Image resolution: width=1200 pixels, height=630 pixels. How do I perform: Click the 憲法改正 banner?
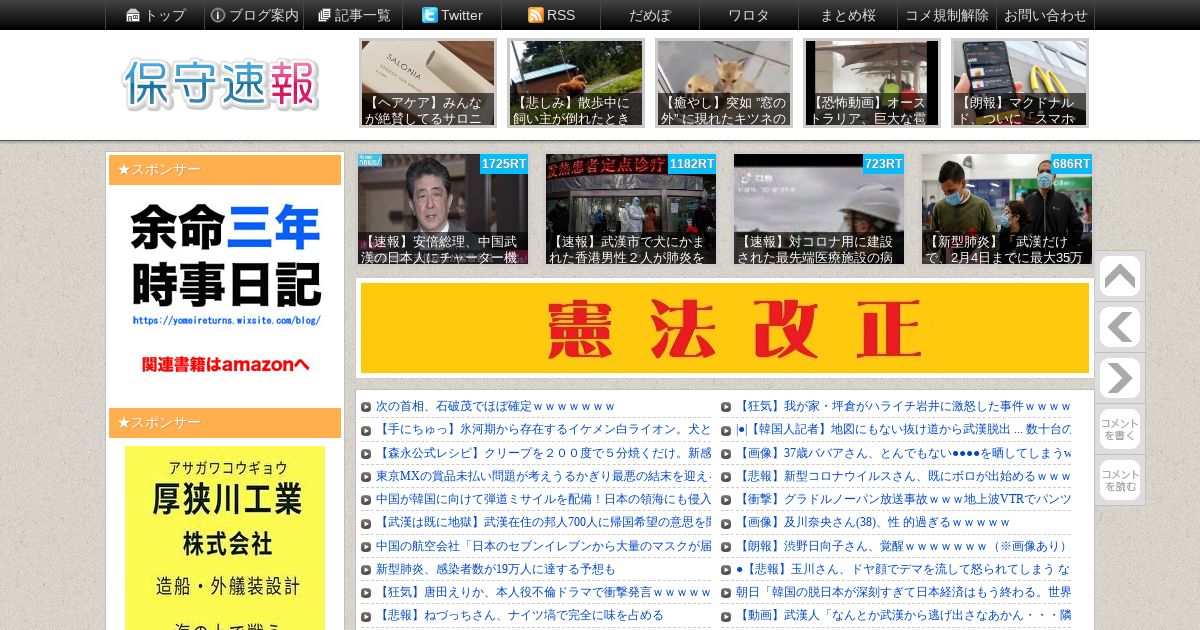(x=725, y=328)
